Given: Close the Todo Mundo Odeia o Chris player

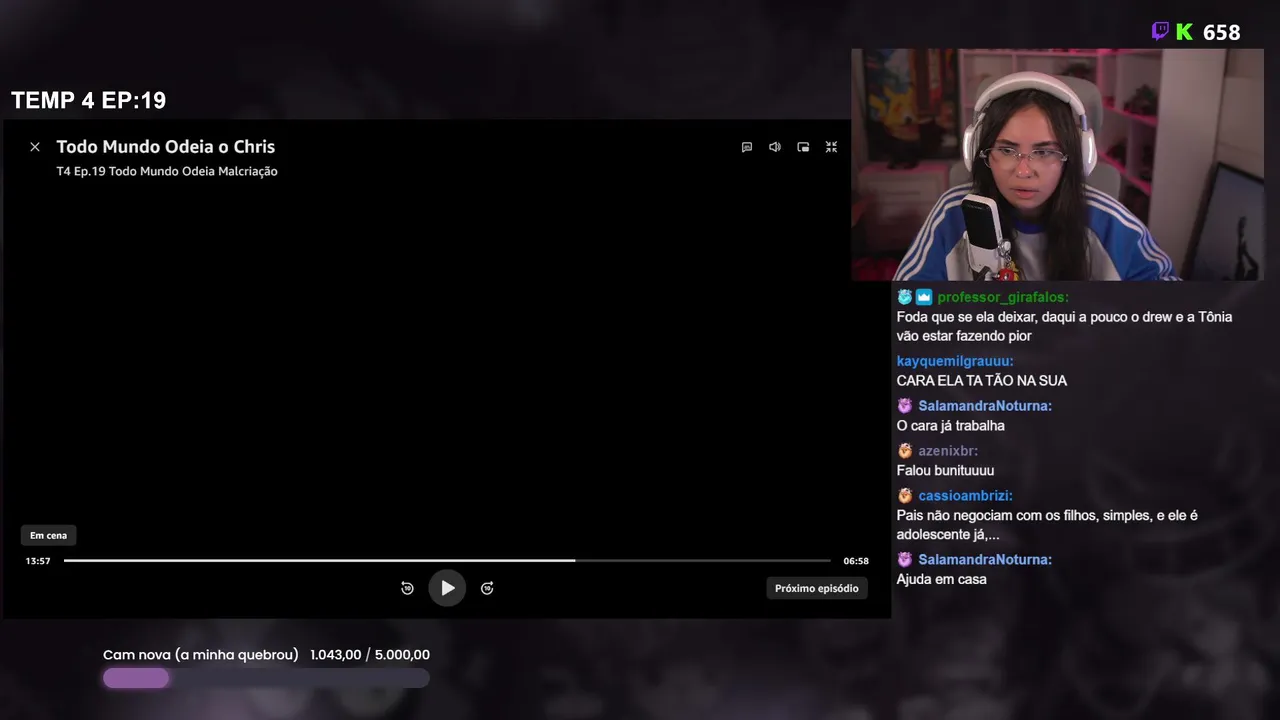Looking at the screenshot, I should [x=35, y=147].
